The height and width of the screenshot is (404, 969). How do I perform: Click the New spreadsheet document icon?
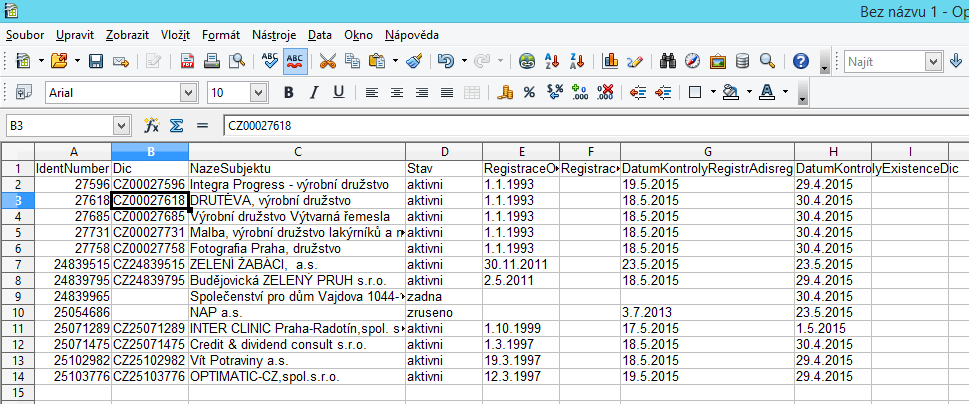[23, 61]
